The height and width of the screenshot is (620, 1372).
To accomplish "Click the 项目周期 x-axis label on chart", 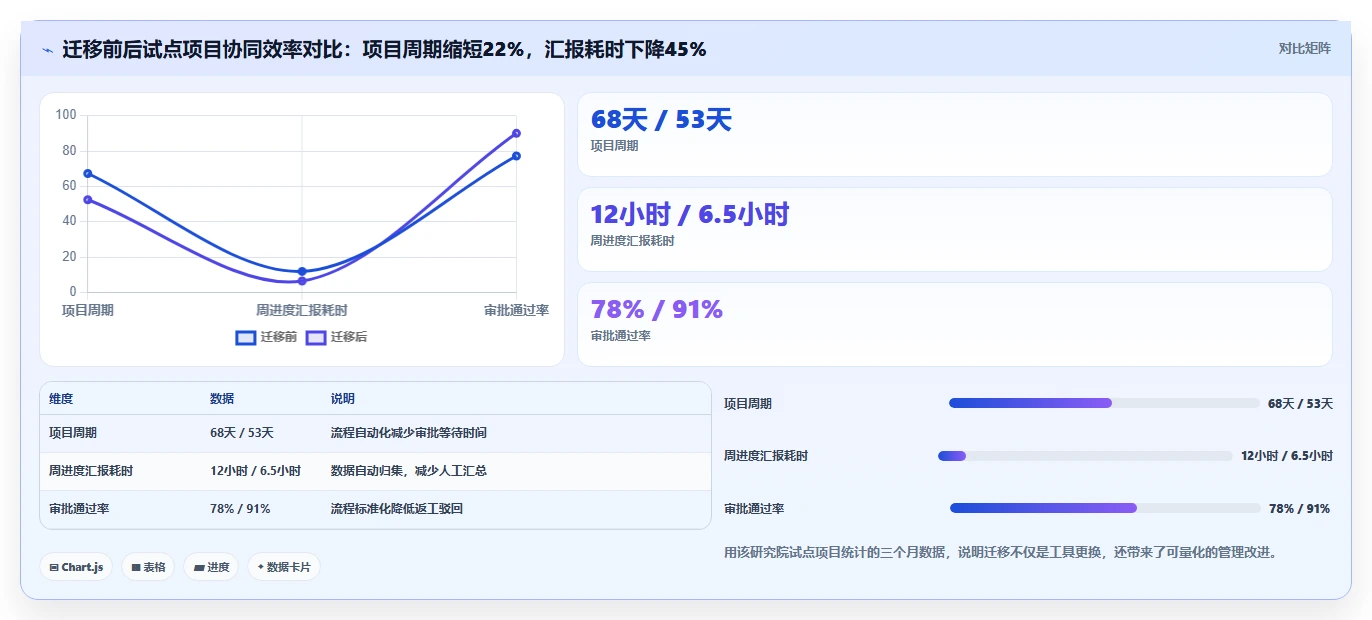I will 88,310.
